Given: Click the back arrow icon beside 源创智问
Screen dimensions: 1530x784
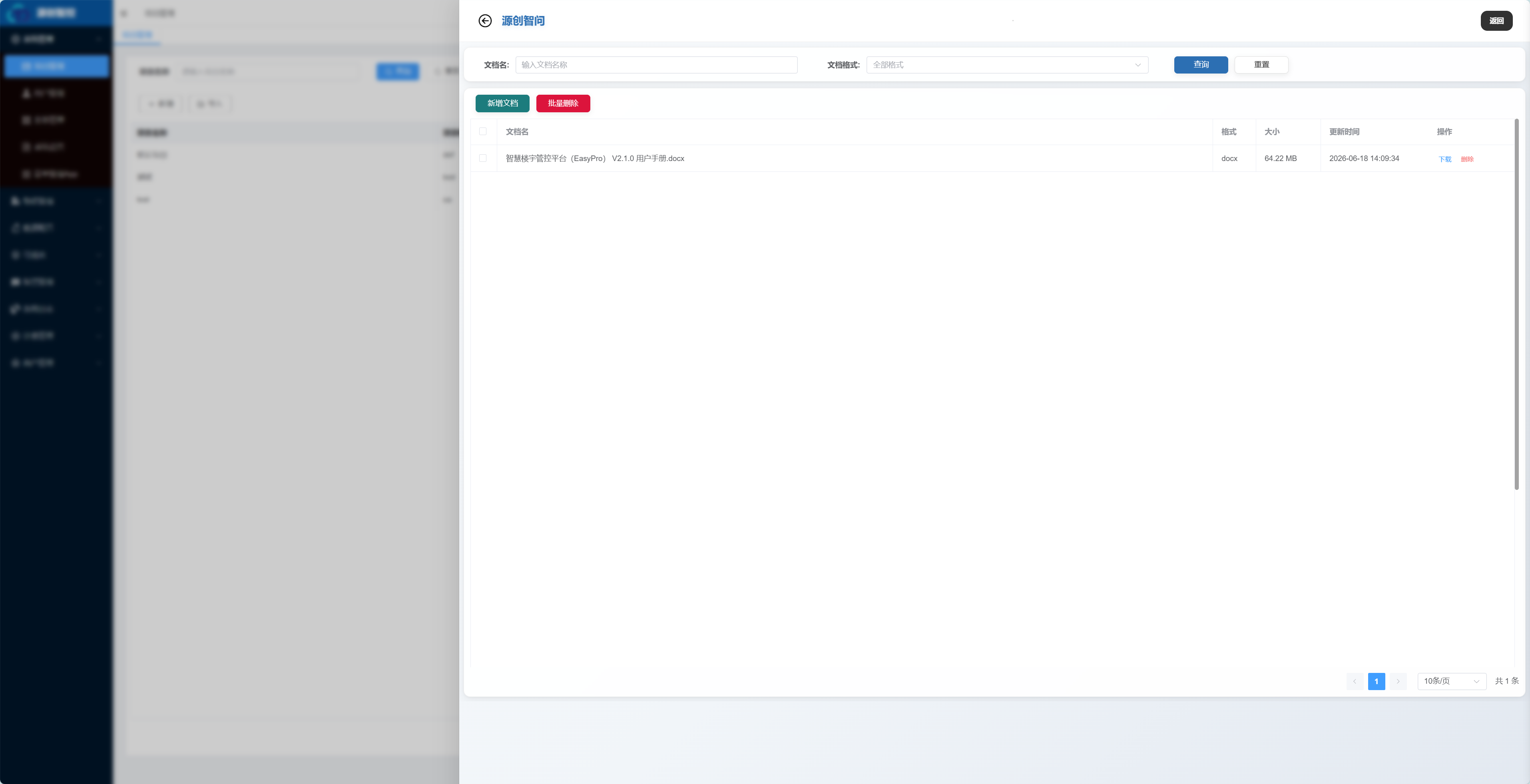Looking at the screenshot, I should (485, 21).
